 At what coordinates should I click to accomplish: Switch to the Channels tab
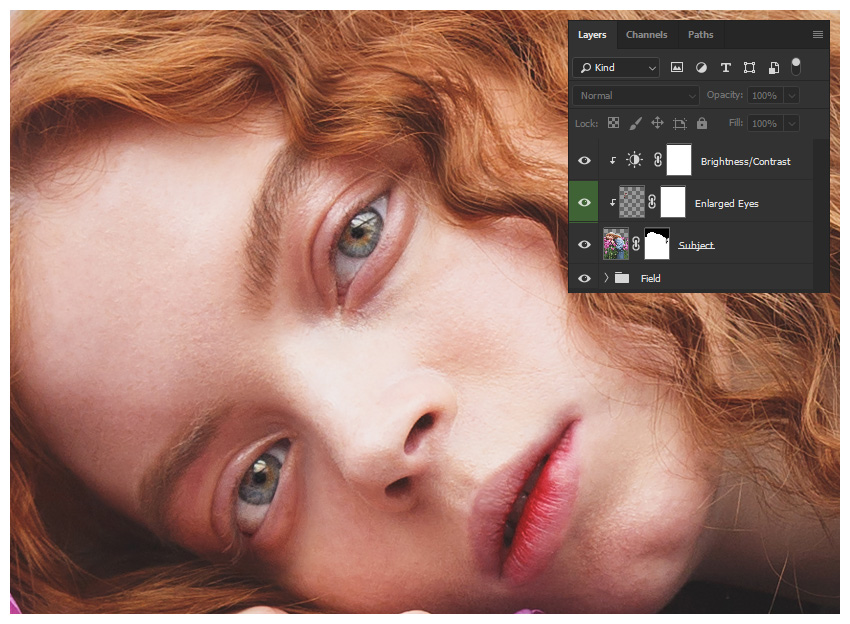click(x=646, y=35)
